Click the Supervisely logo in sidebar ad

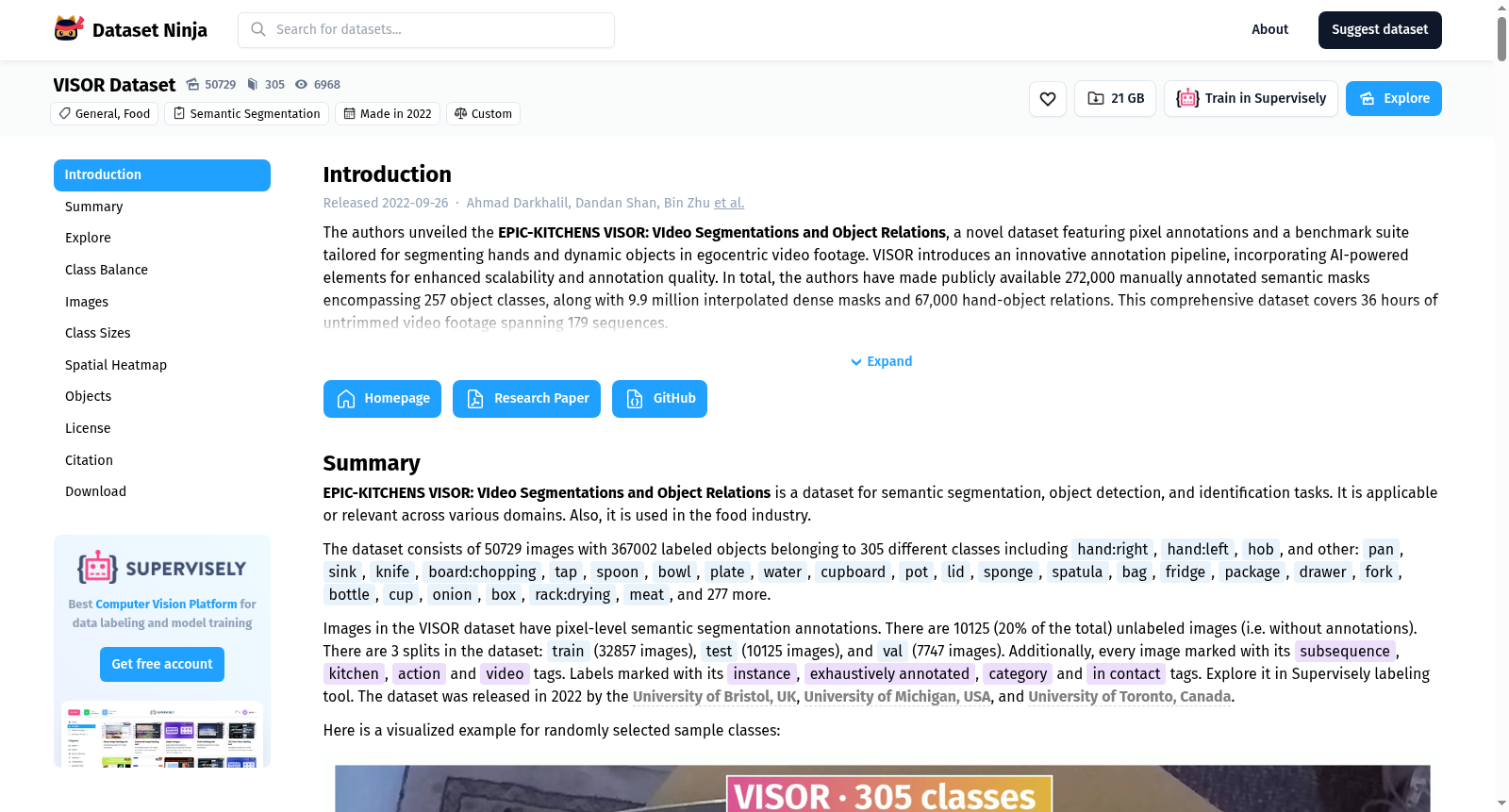coord(162,568)
